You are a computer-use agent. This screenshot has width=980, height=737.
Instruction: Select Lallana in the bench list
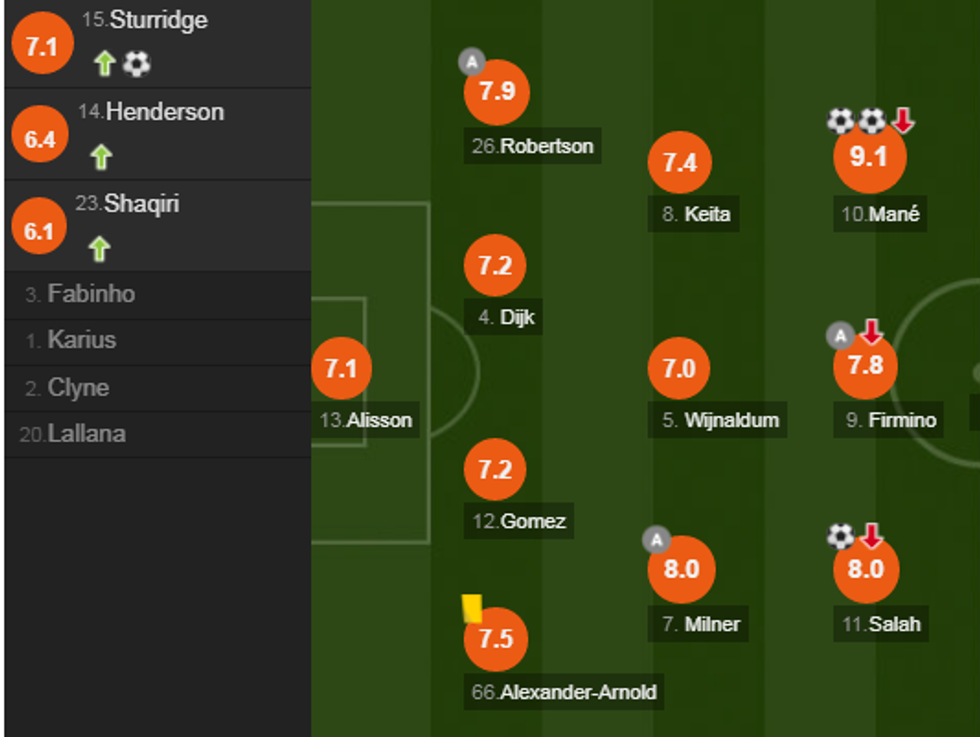tap(88, 435)
